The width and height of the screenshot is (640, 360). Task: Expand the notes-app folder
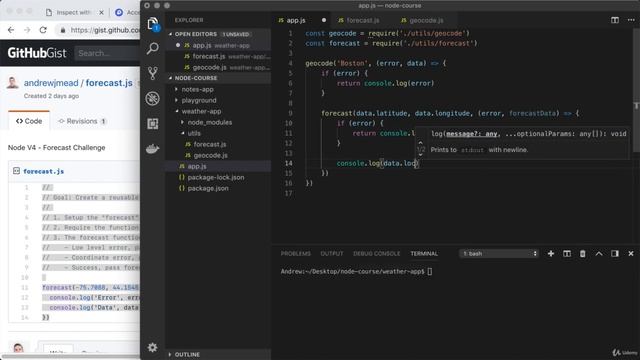coord(177,89)
